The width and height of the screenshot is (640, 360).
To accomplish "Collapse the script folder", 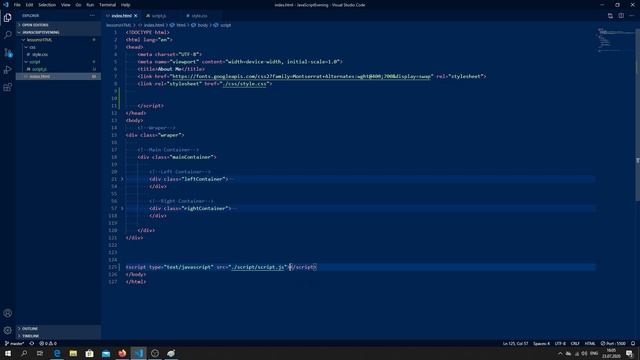I will point(58,62).
